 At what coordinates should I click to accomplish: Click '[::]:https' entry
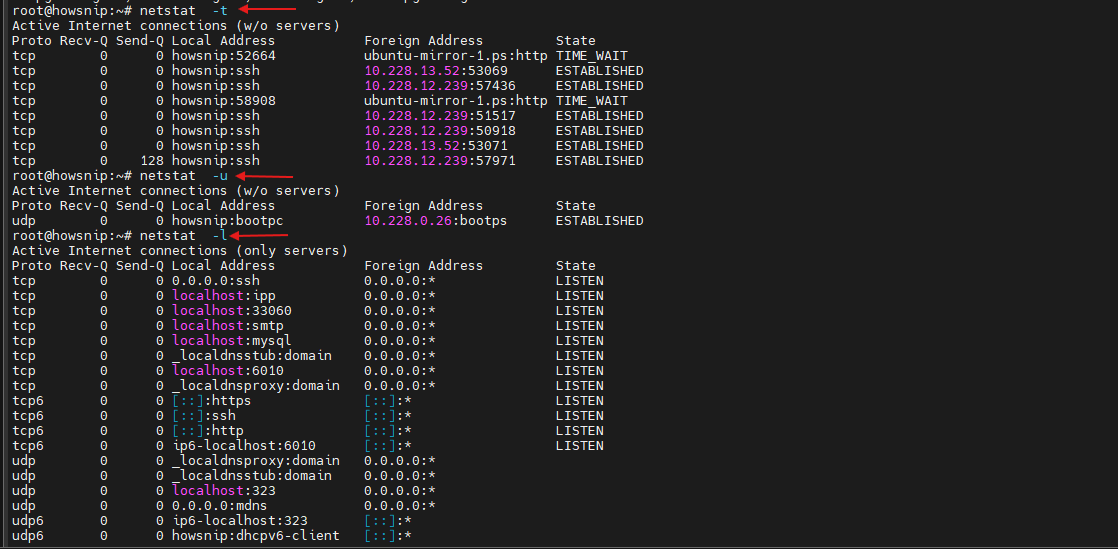211,400
